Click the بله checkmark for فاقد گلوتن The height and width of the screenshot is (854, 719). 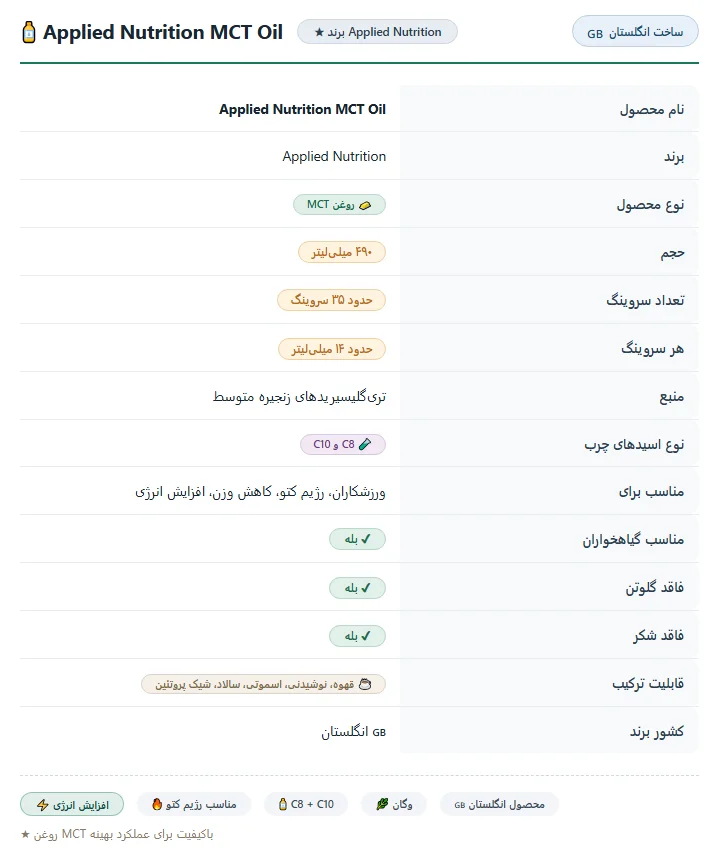(x=357, y=588)
